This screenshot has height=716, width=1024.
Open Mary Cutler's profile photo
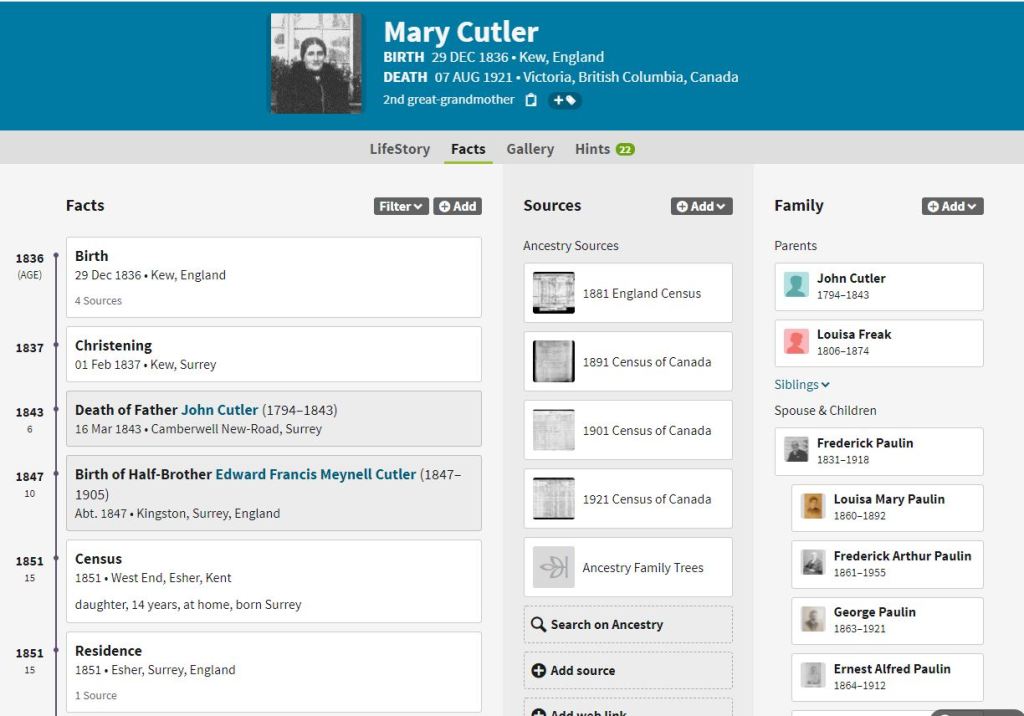click(316, 63)
